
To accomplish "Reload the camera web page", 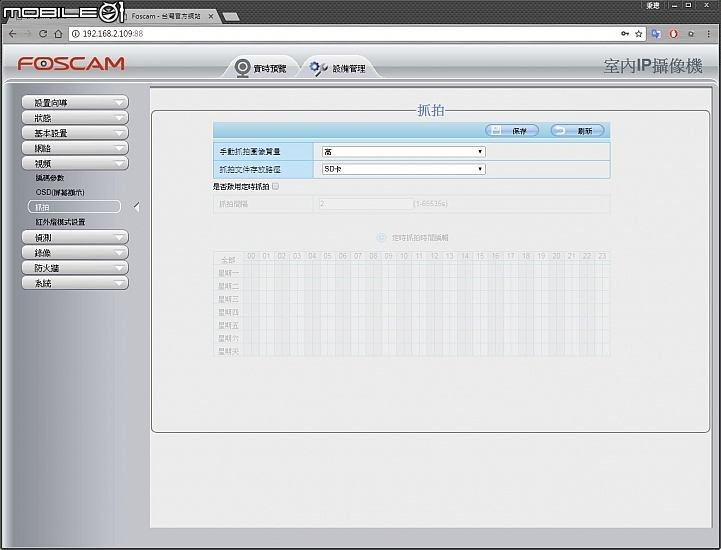I will point(43,34).
